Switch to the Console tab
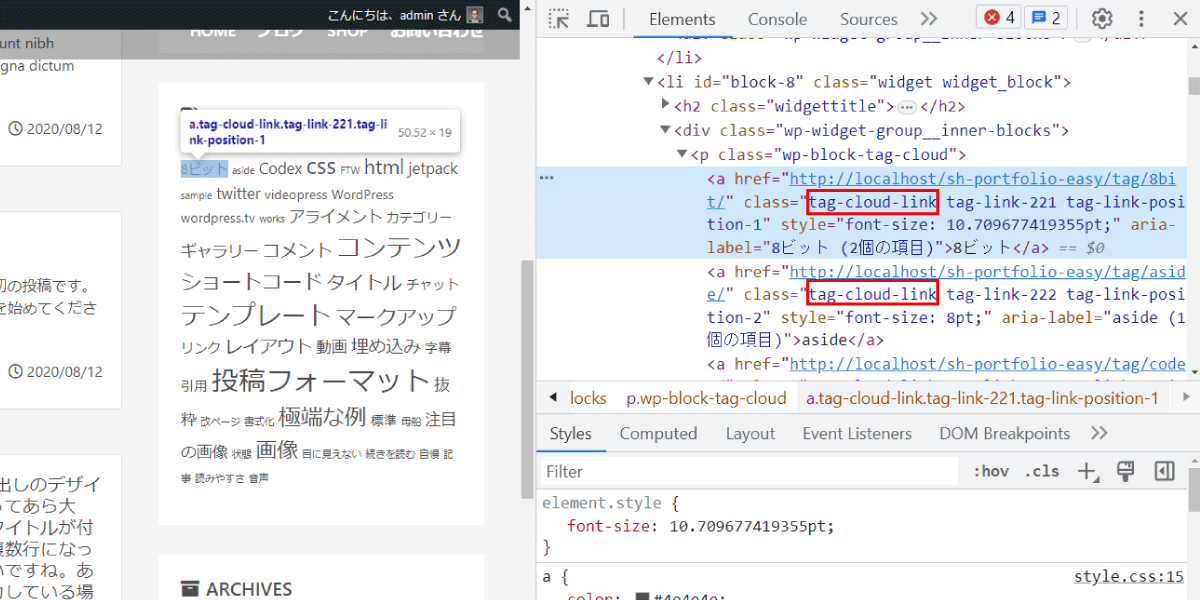The width and height of the screenshot is (1200, 600). pos(777,19)
